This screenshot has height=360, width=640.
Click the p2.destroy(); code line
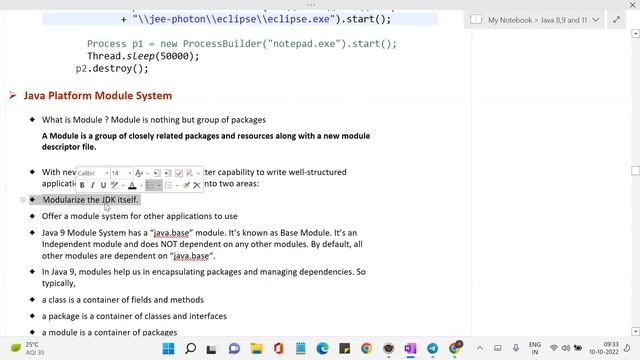pos(112,69)
